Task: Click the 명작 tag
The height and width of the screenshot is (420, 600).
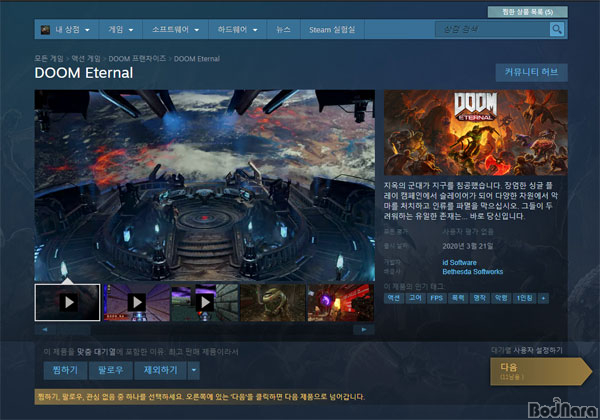Action: (x=479, y=298)
